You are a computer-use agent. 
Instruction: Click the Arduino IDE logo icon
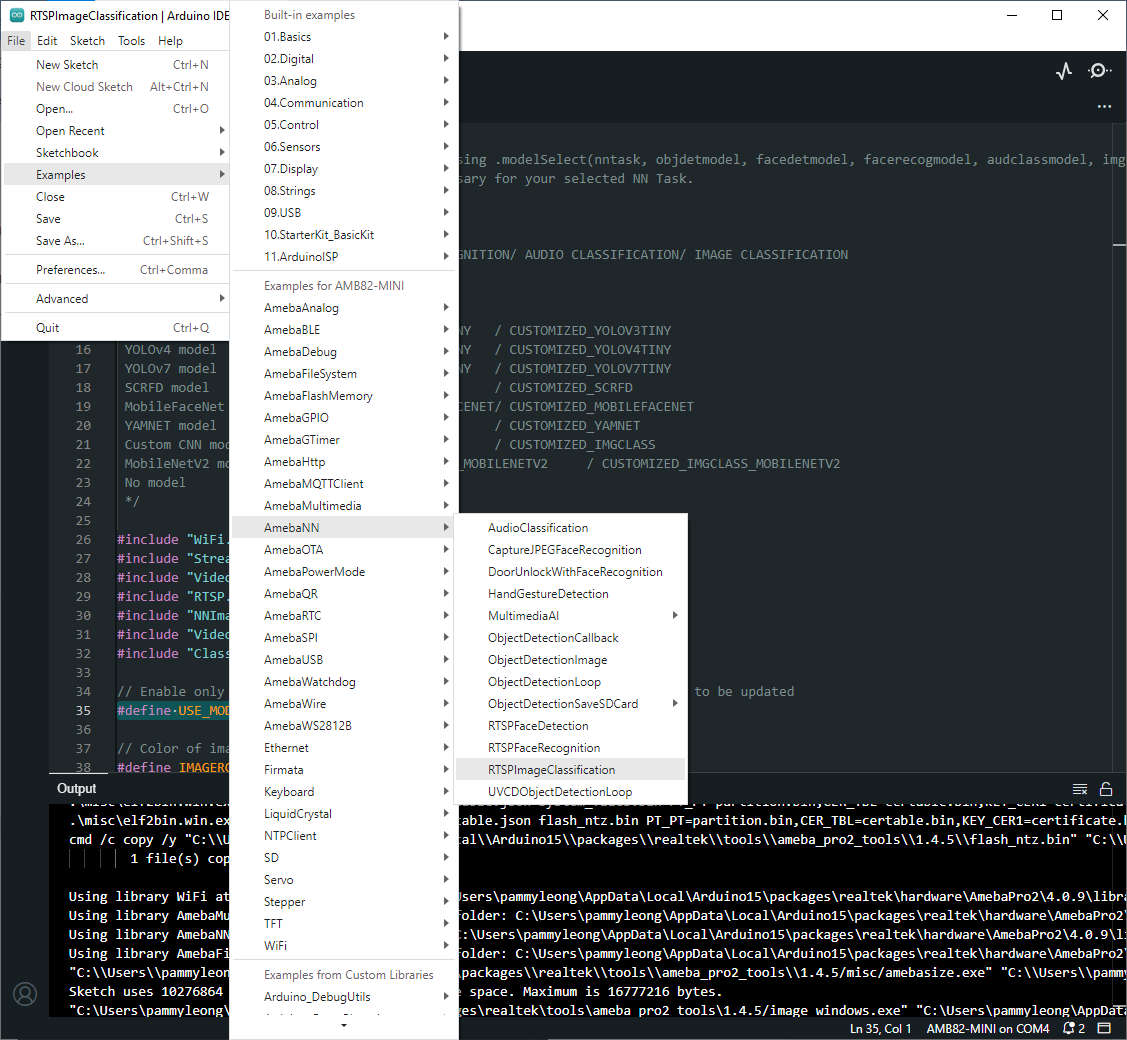tap(17, 15)
